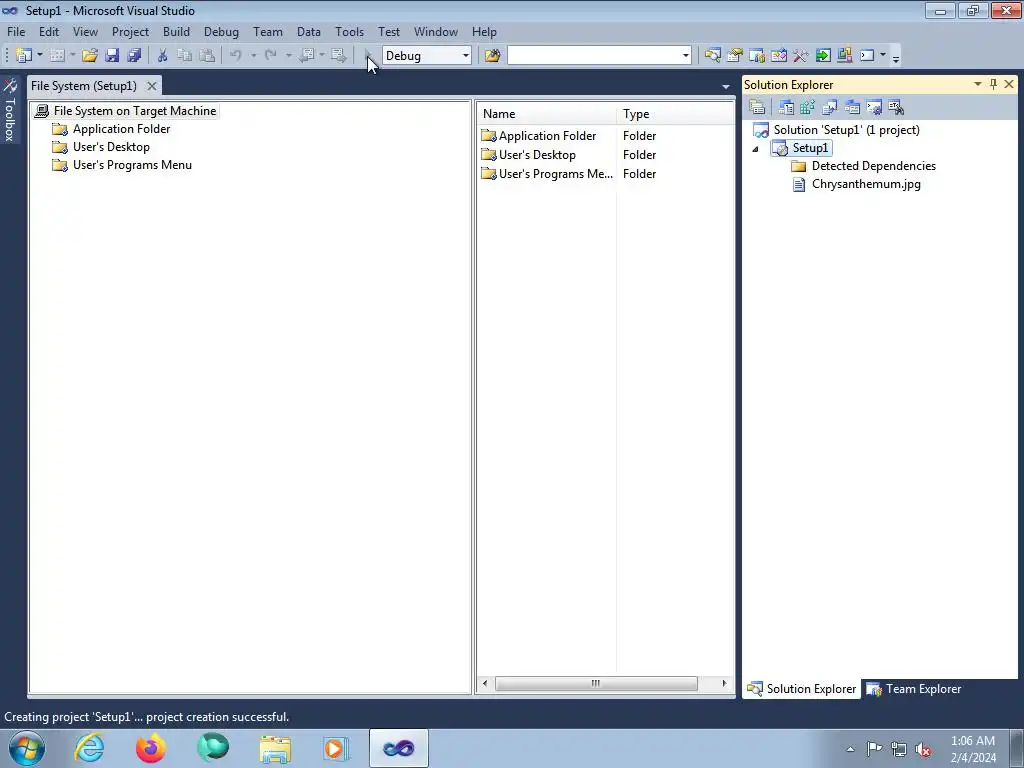The width and height of the screenshot is (1024, 768).
Task: Expand the Toolbox side panel
Action: 10,110
